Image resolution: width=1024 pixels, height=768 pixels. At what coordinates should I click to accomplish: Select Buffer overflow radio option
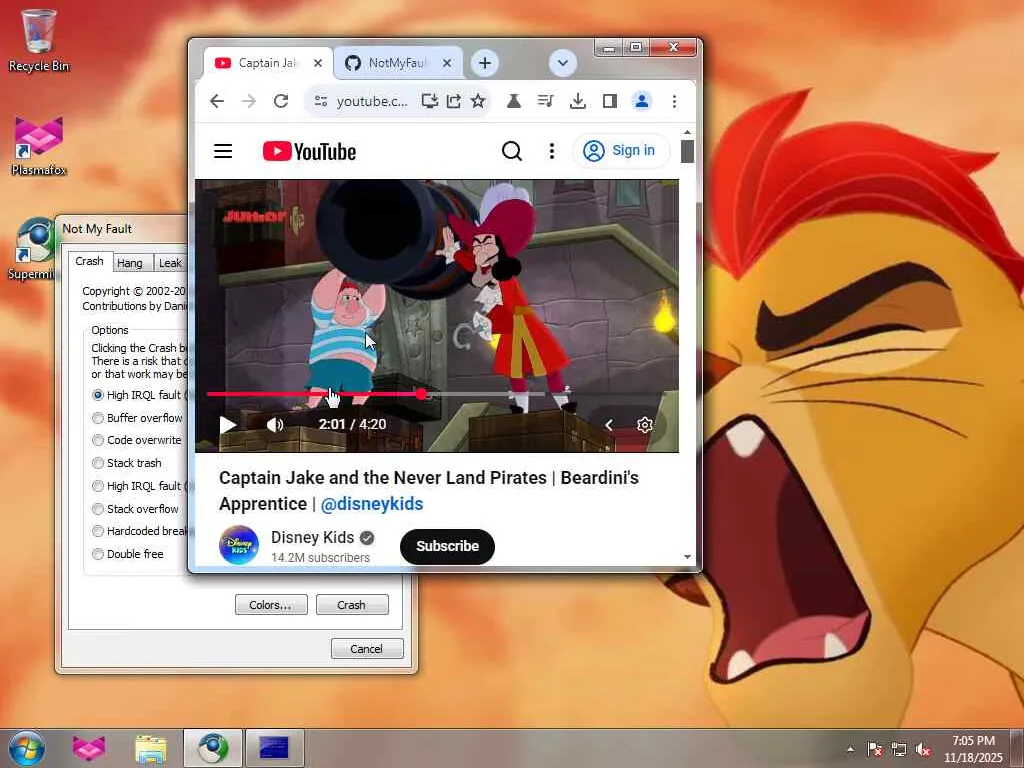138,418
